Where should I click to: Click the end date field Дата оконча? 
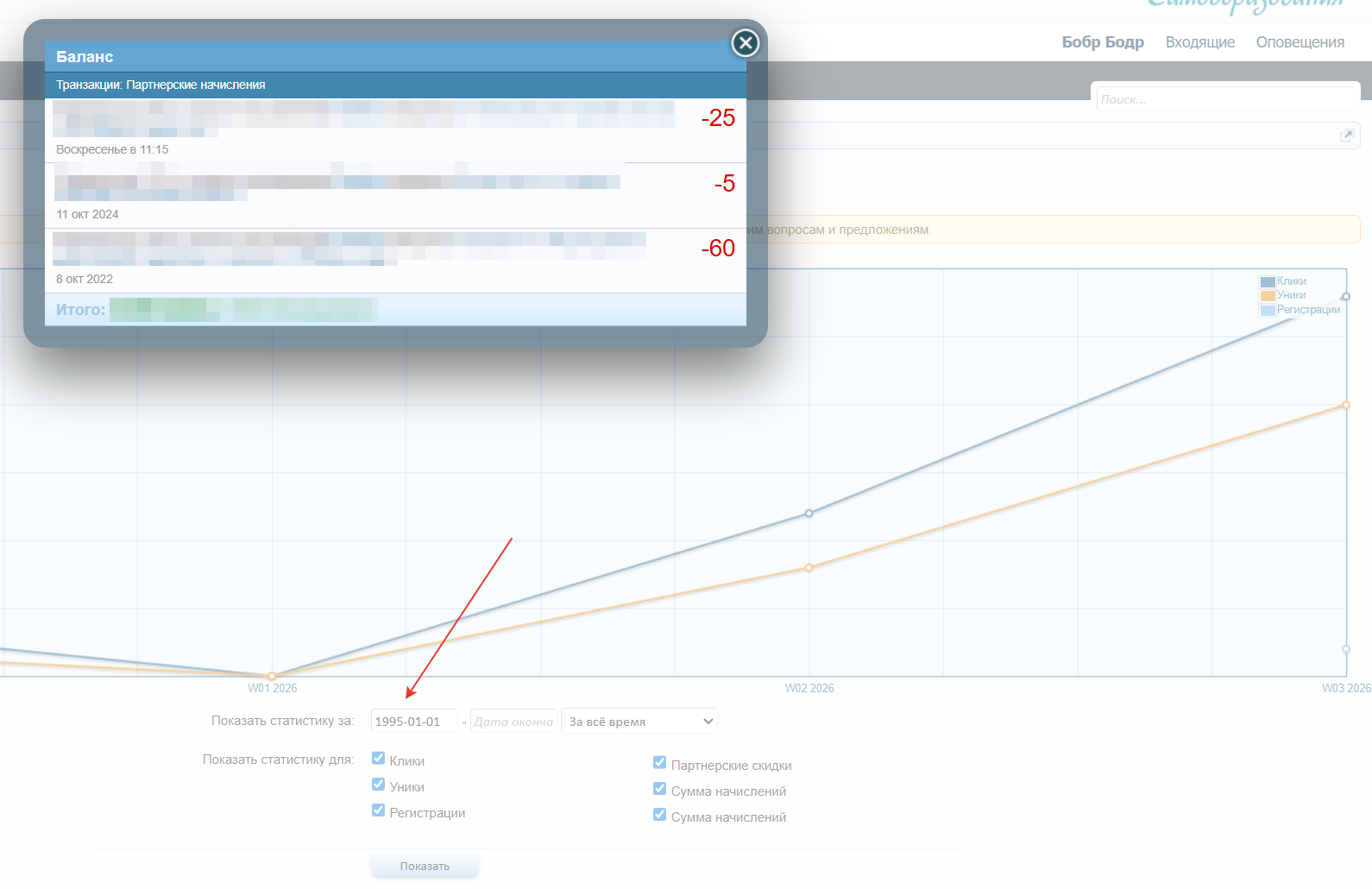[513, 722]
